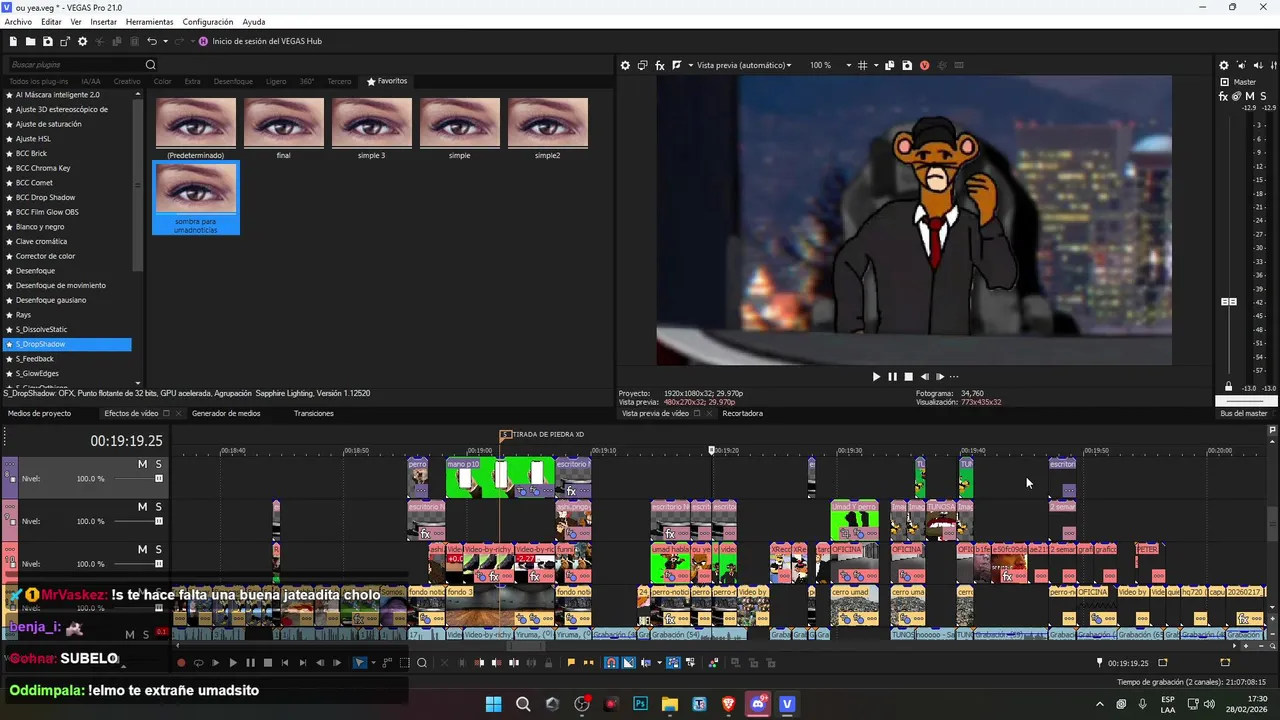Switch to the Medios de proyecto tab
1280x720 pixels.
[x=40, y=413]
